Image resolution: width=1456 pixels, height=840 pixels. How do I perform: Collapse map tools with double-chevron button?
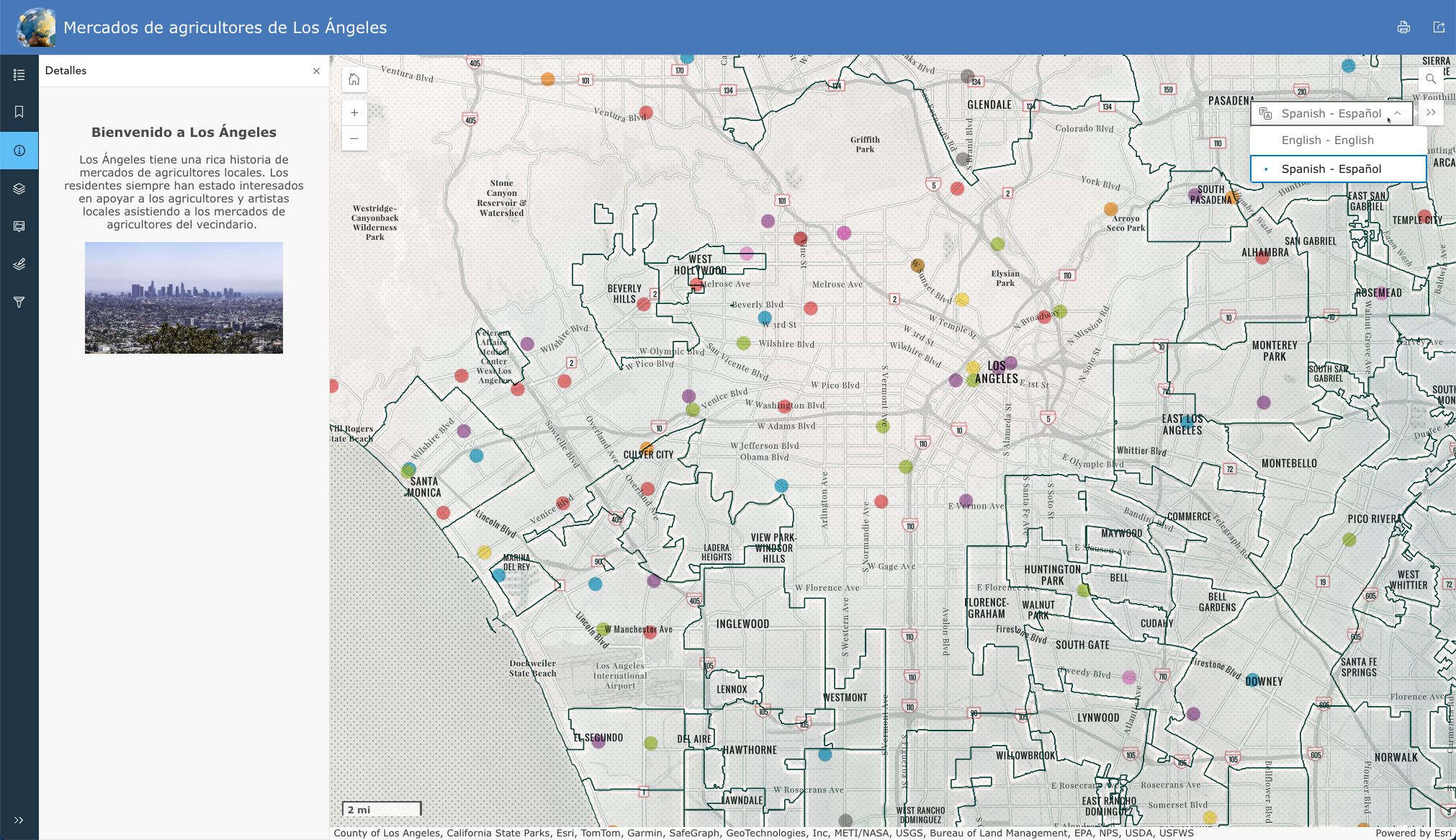tap(1431, 113)
